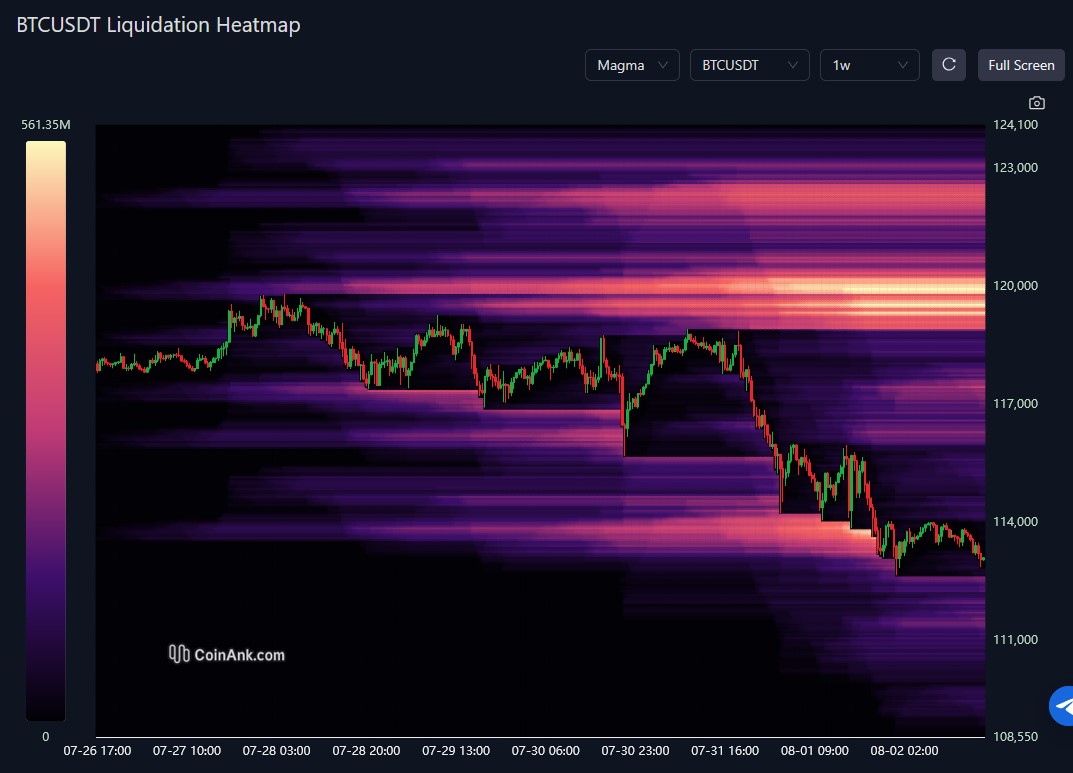
Task: Open the BTCUSDT symbol dropdown
Action: pos(750,65)
